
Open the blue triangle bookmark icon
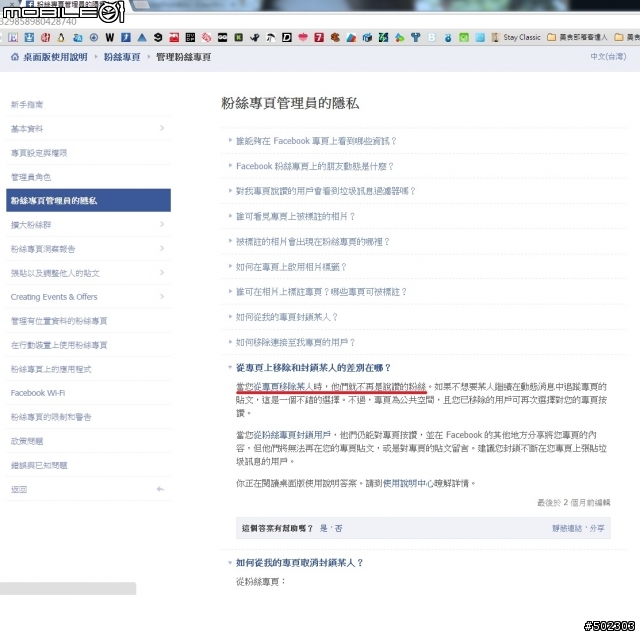click(x=142, y=38)
